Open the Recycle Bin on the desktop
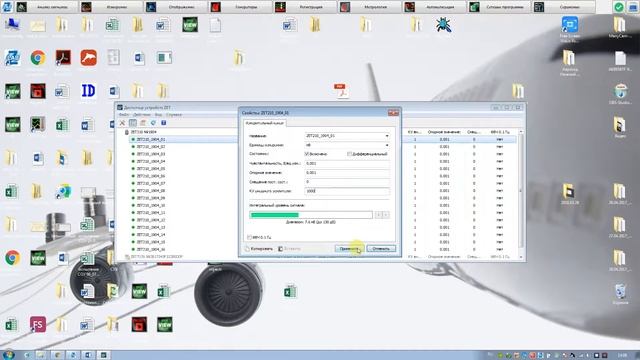The width and height of the screenshot is (640, 360). (x=620, y=293)
